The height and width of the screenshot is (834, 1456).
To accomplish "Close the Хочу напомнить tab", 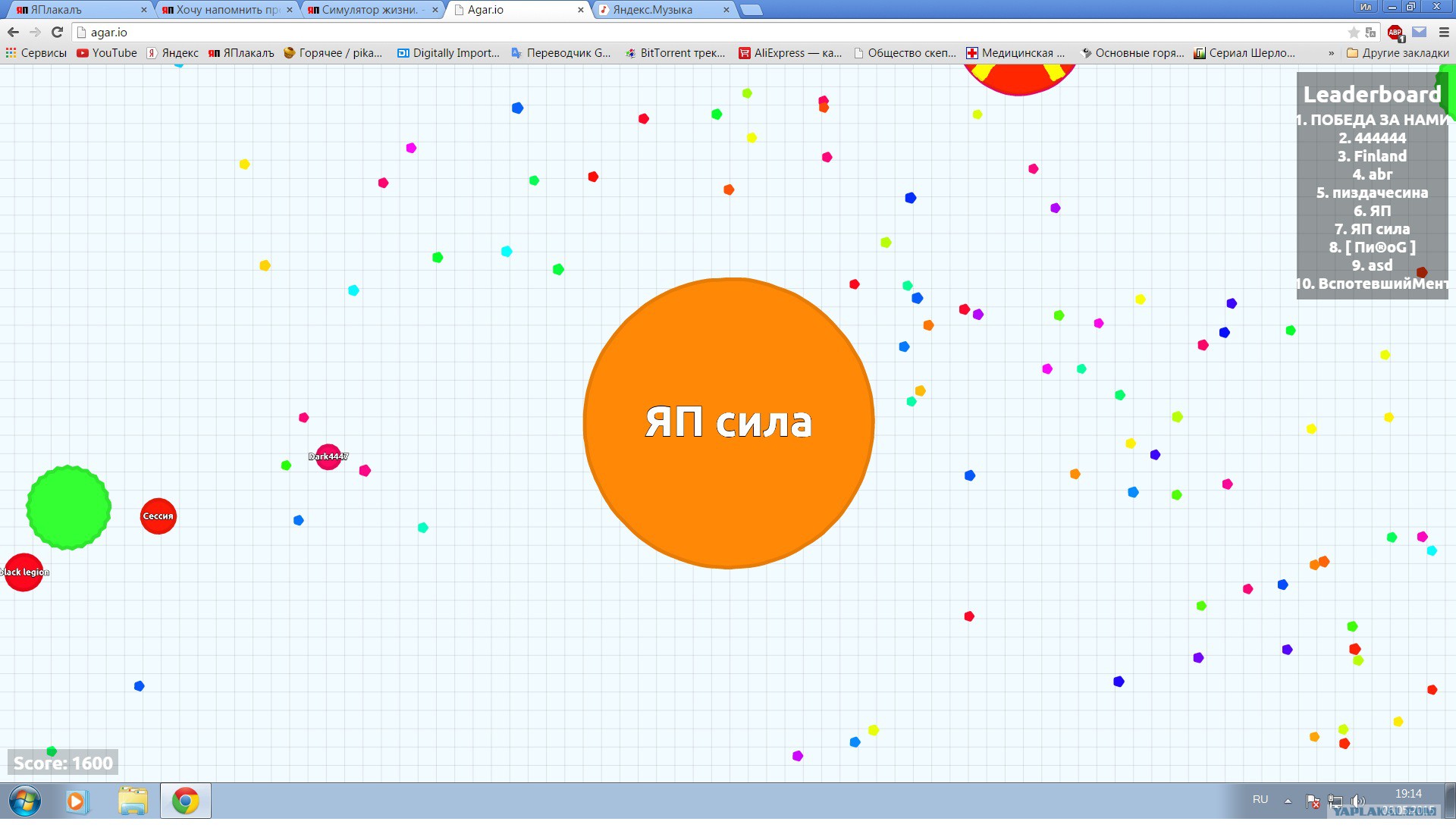I will 290,10.
